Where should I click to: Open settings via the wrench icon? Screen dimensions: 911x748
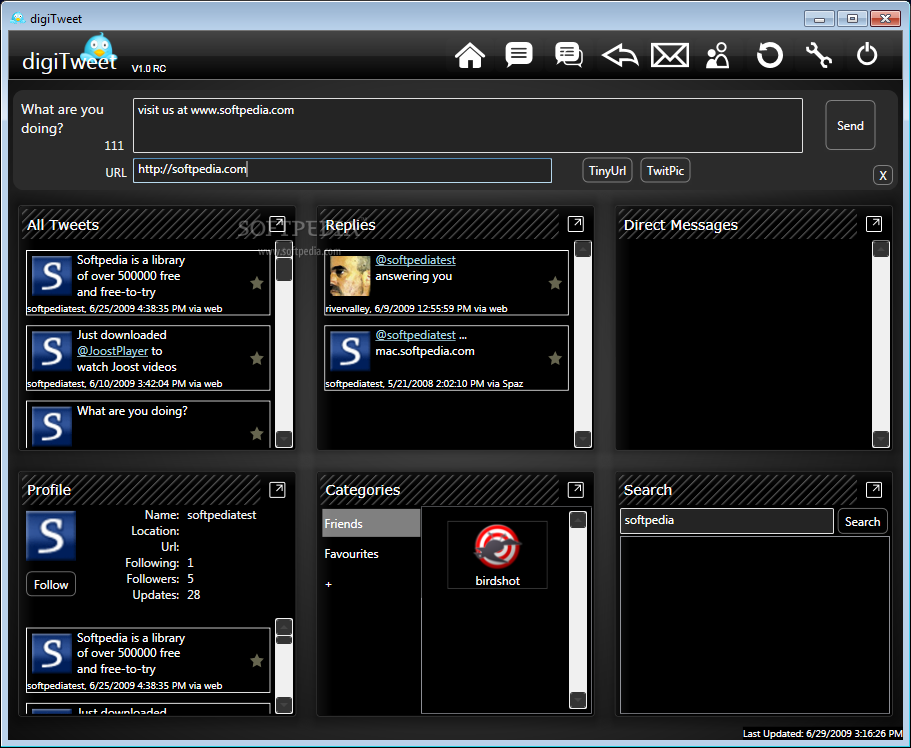click(819, 55)
